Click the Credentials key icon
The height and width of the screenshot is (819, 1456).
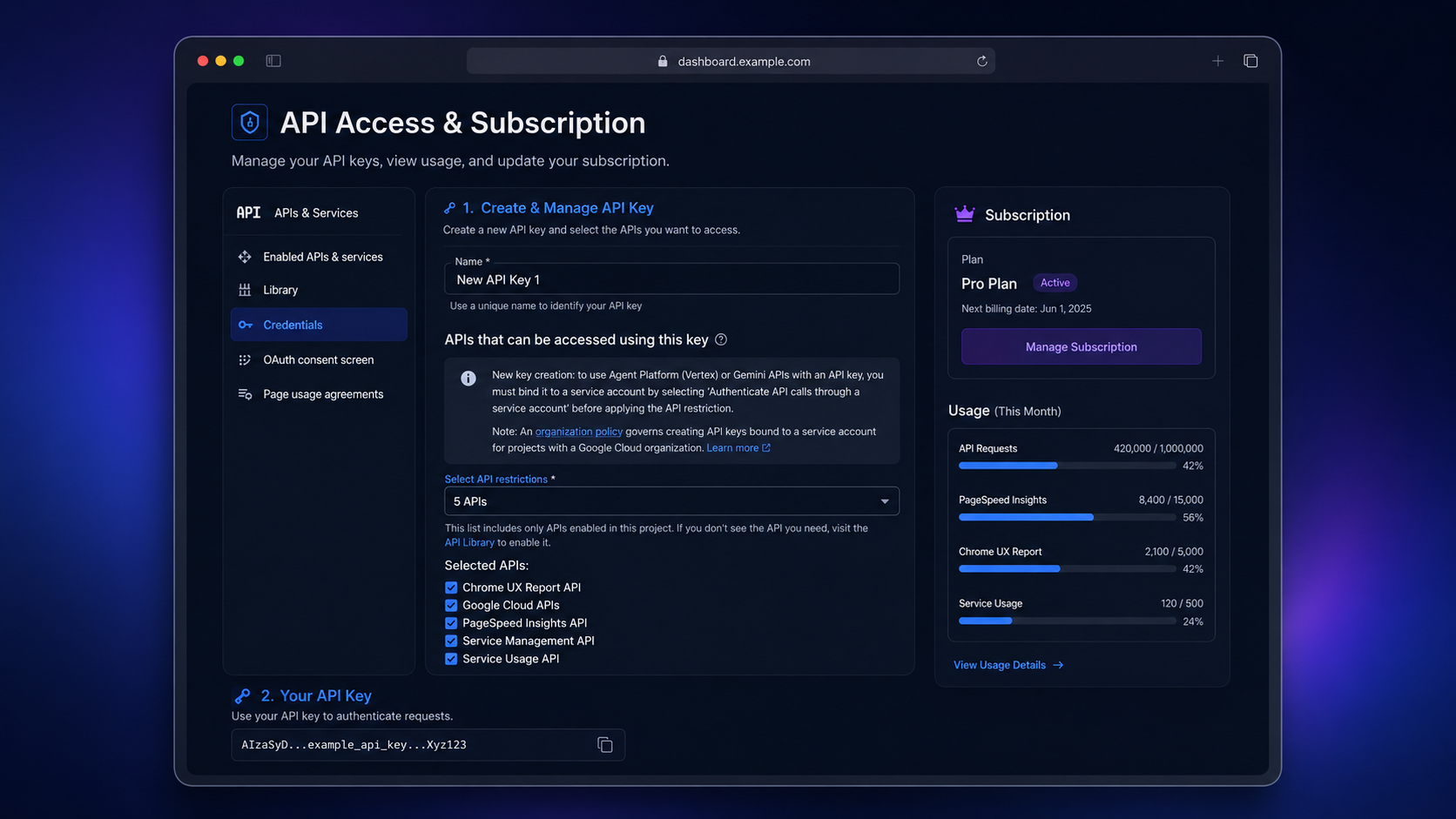pos(246,325)
